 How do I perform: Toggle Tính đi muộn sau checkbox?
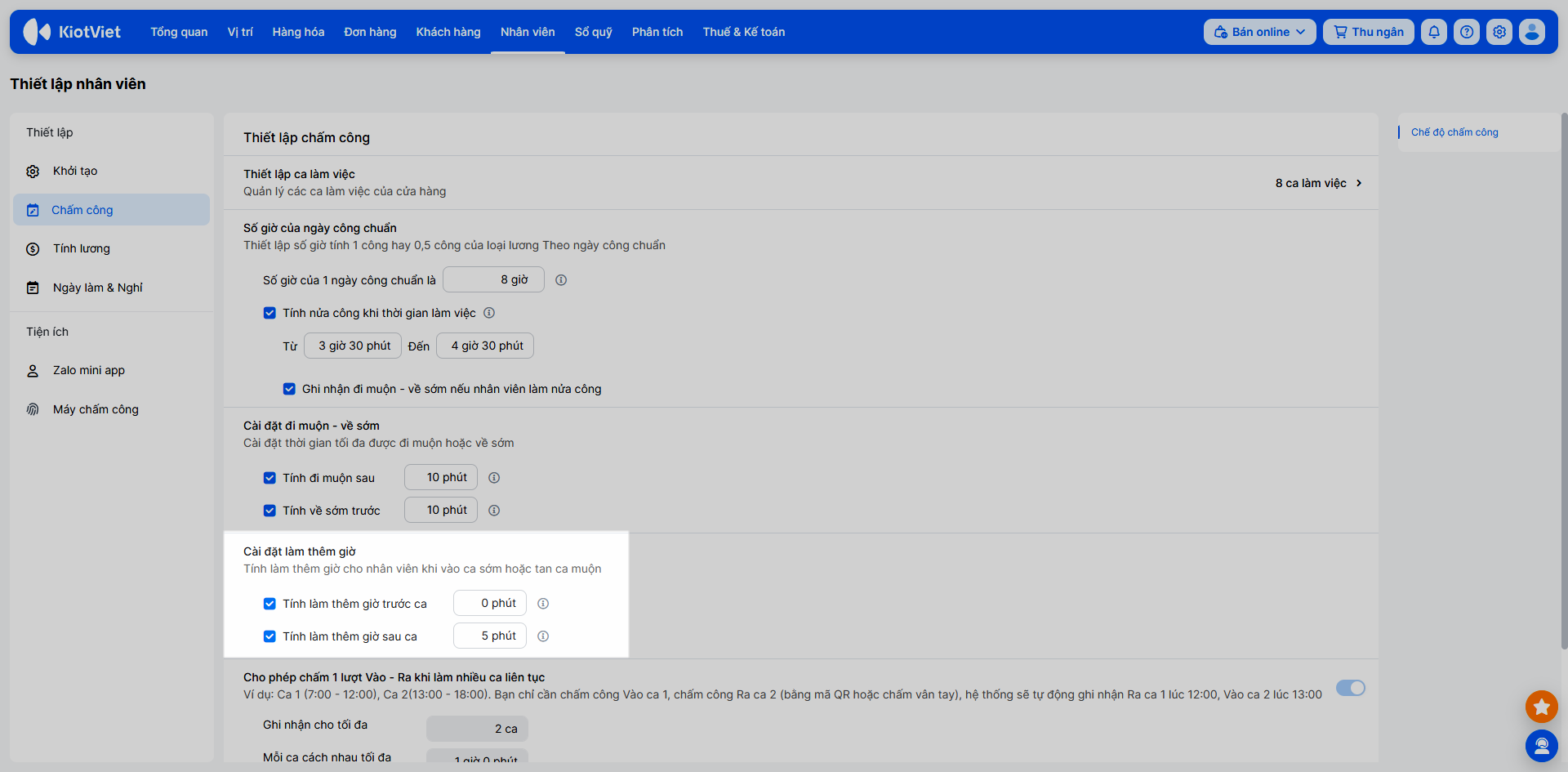coord(269,478)
